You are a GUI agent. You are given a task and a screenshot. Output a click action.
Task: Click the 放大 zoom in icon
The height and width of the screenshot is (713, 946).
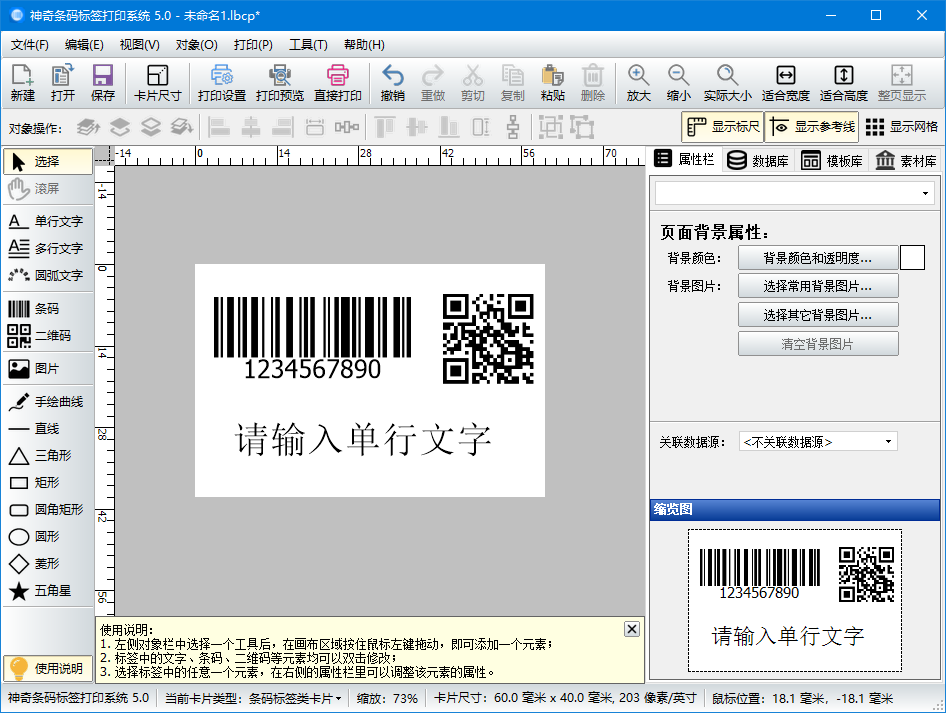[x=638, y=83]
